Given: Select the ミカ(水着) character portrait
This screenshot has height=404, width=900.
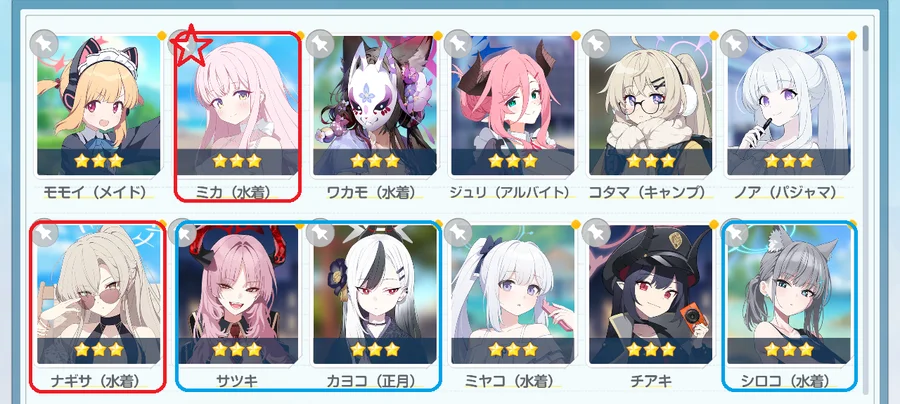Looking at the screenshot, I should [238, 105].
